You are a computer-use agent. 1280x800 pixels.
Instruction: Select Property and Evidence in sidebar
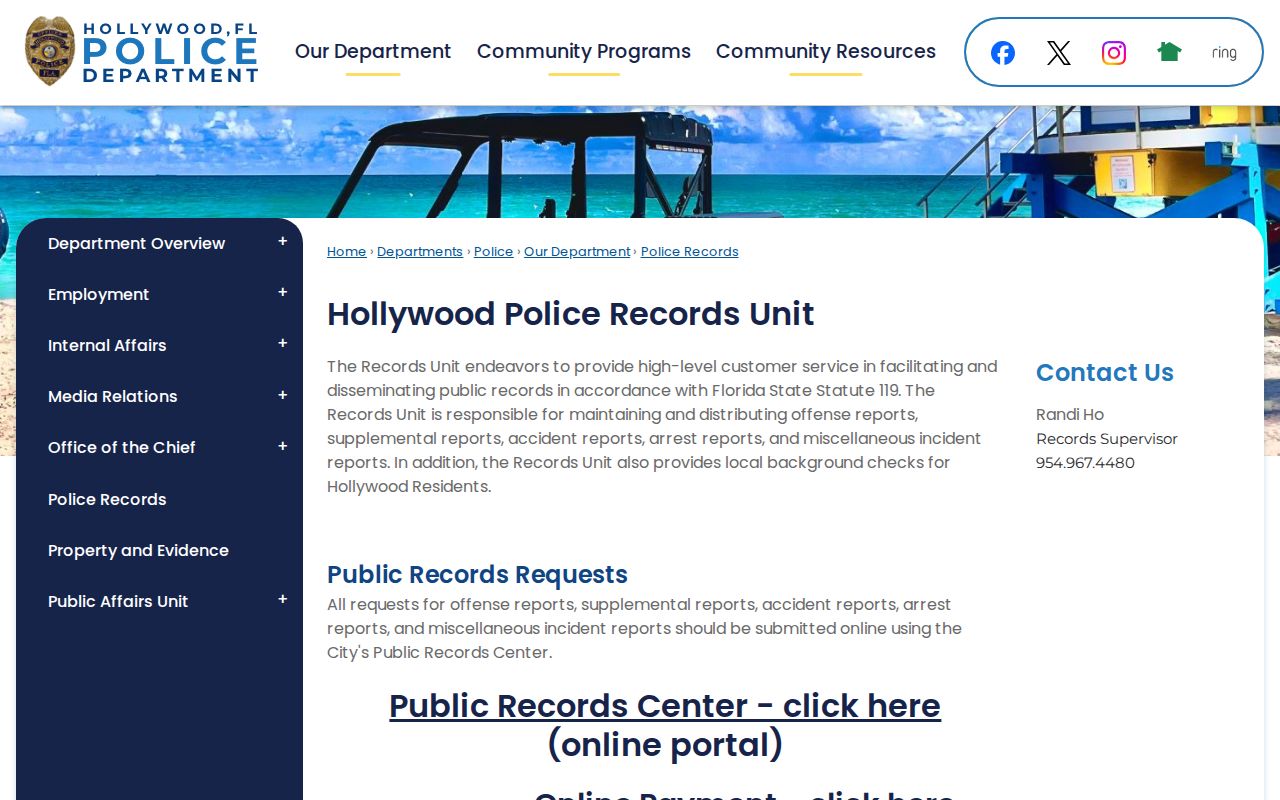[x=138, y=551]
